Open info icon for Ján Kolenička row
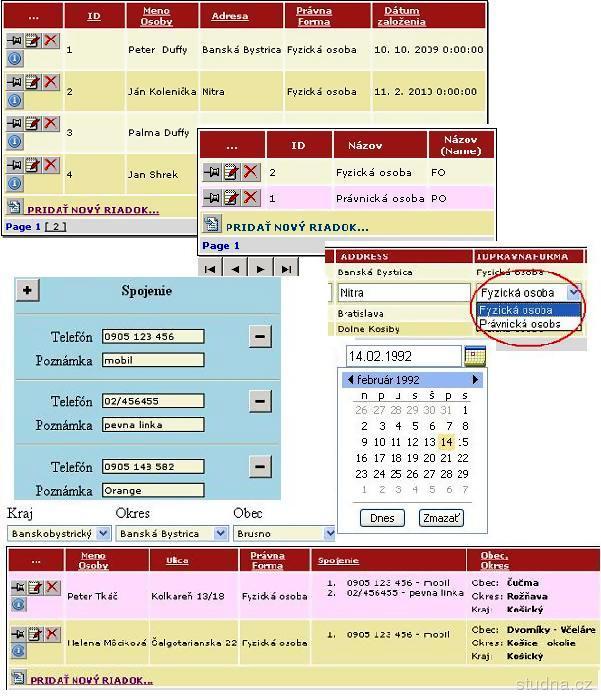This screenshot has width=601, height=696. (x=15, y=100)
